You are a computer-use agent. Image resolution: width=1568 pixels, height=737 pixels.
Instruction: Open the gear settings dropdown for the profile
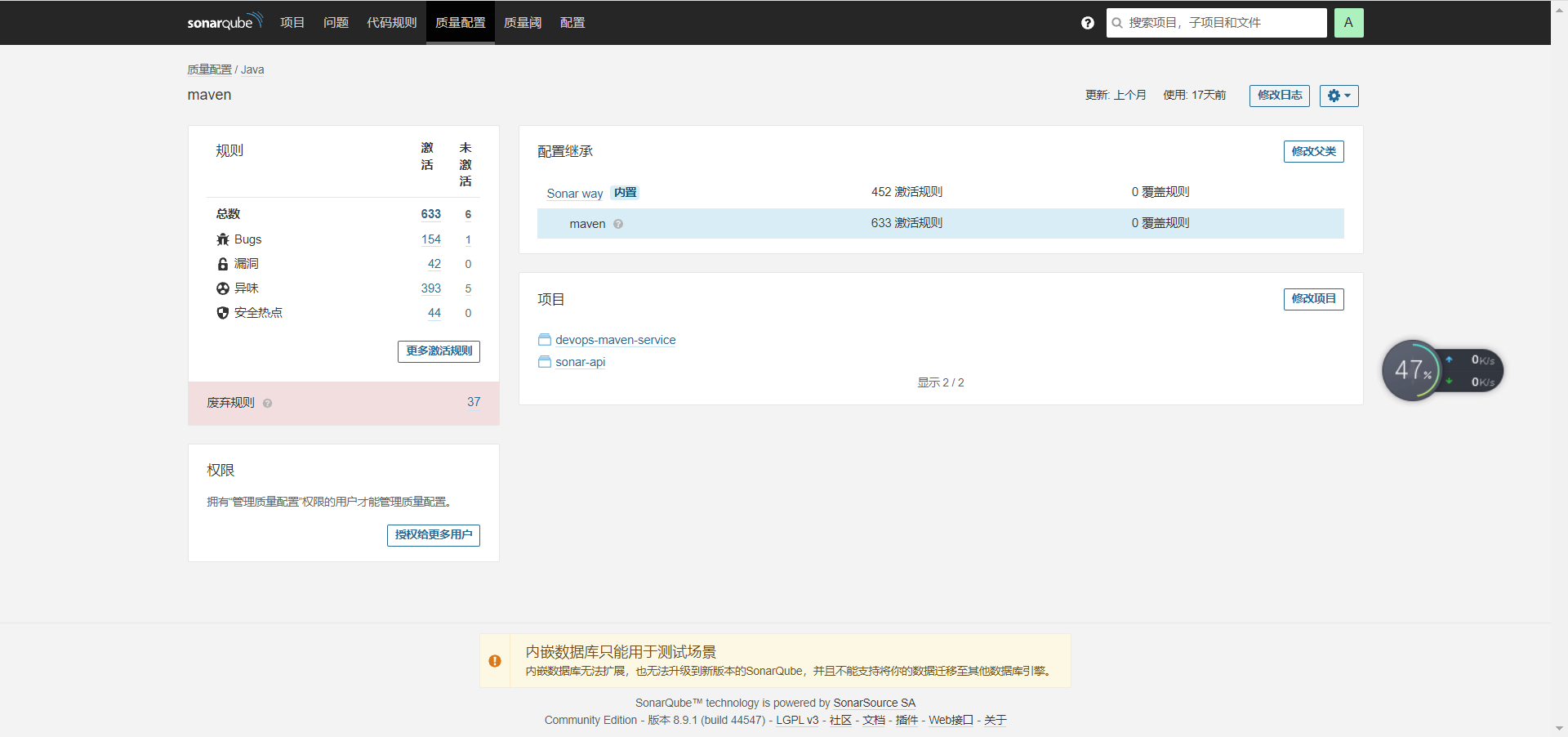[1338, 96]
